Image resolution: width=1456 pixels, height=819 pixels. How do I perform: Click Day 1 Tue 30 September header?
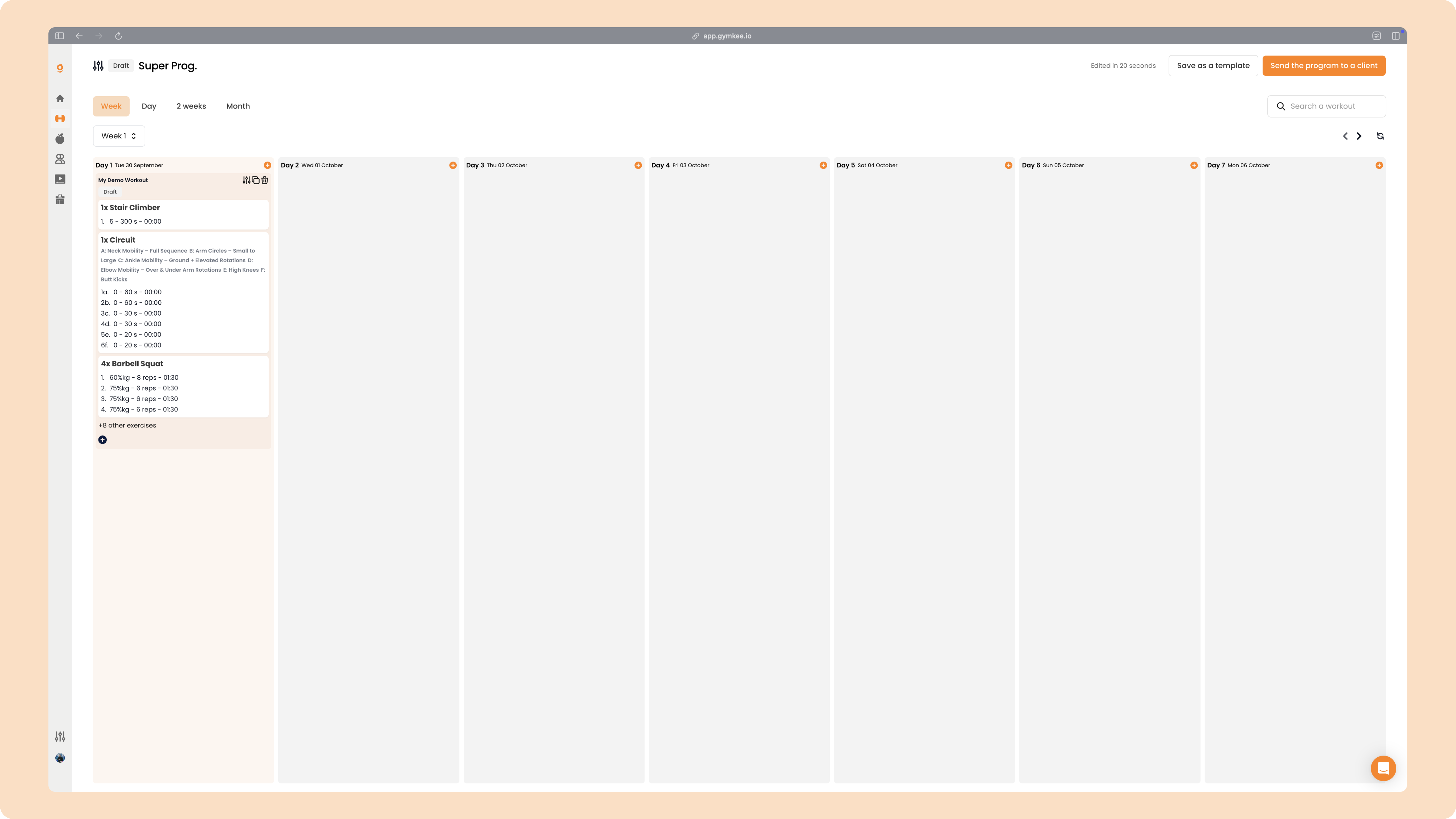tap(129, 165)
